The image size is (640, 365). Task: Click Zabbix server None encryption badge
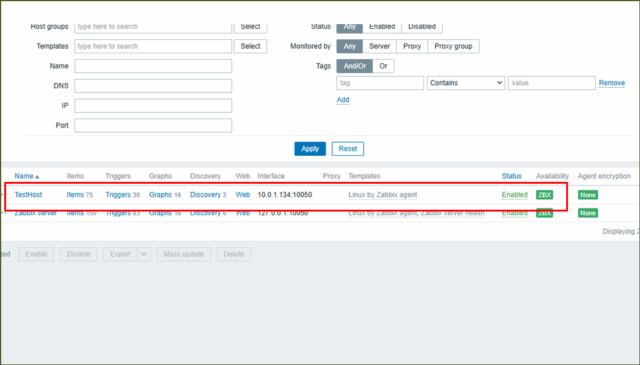(x=588, y=213)
